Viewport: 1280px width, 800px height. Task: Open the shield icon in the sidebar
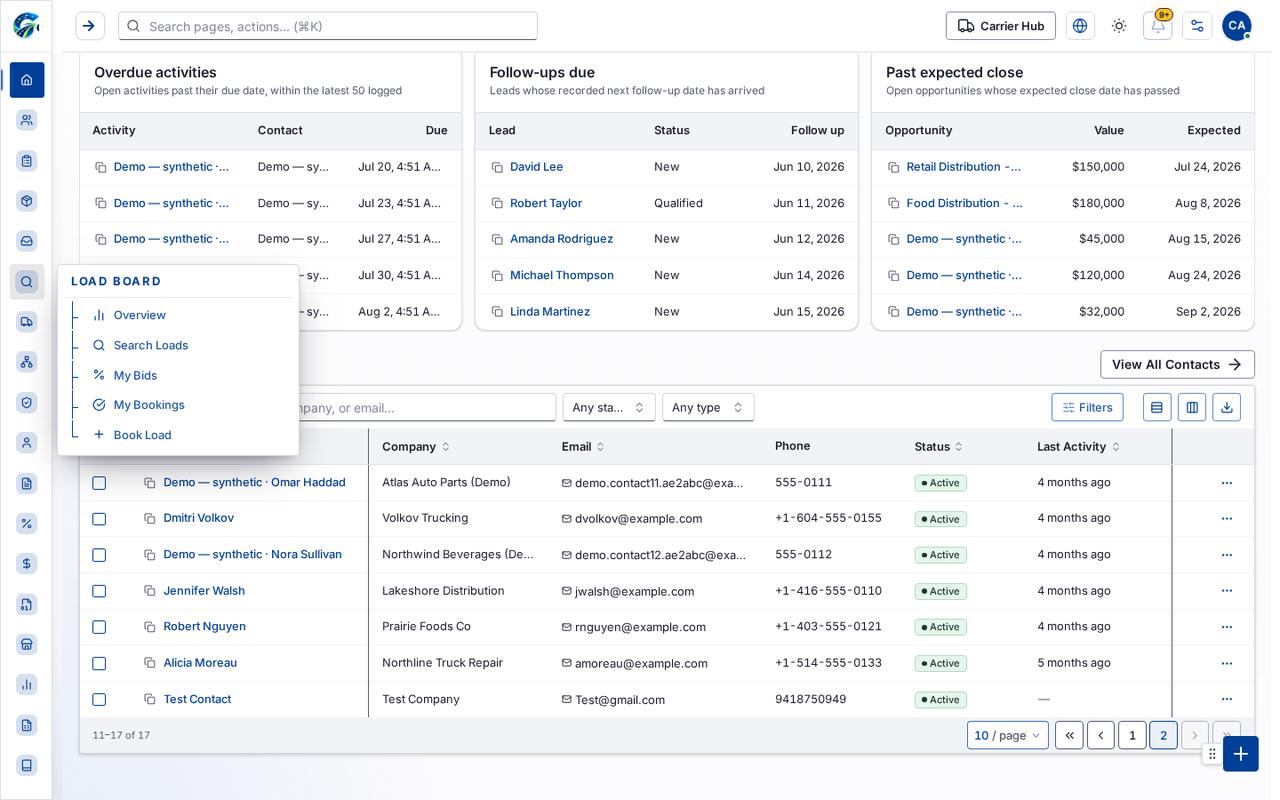click(x=27, y=402)
